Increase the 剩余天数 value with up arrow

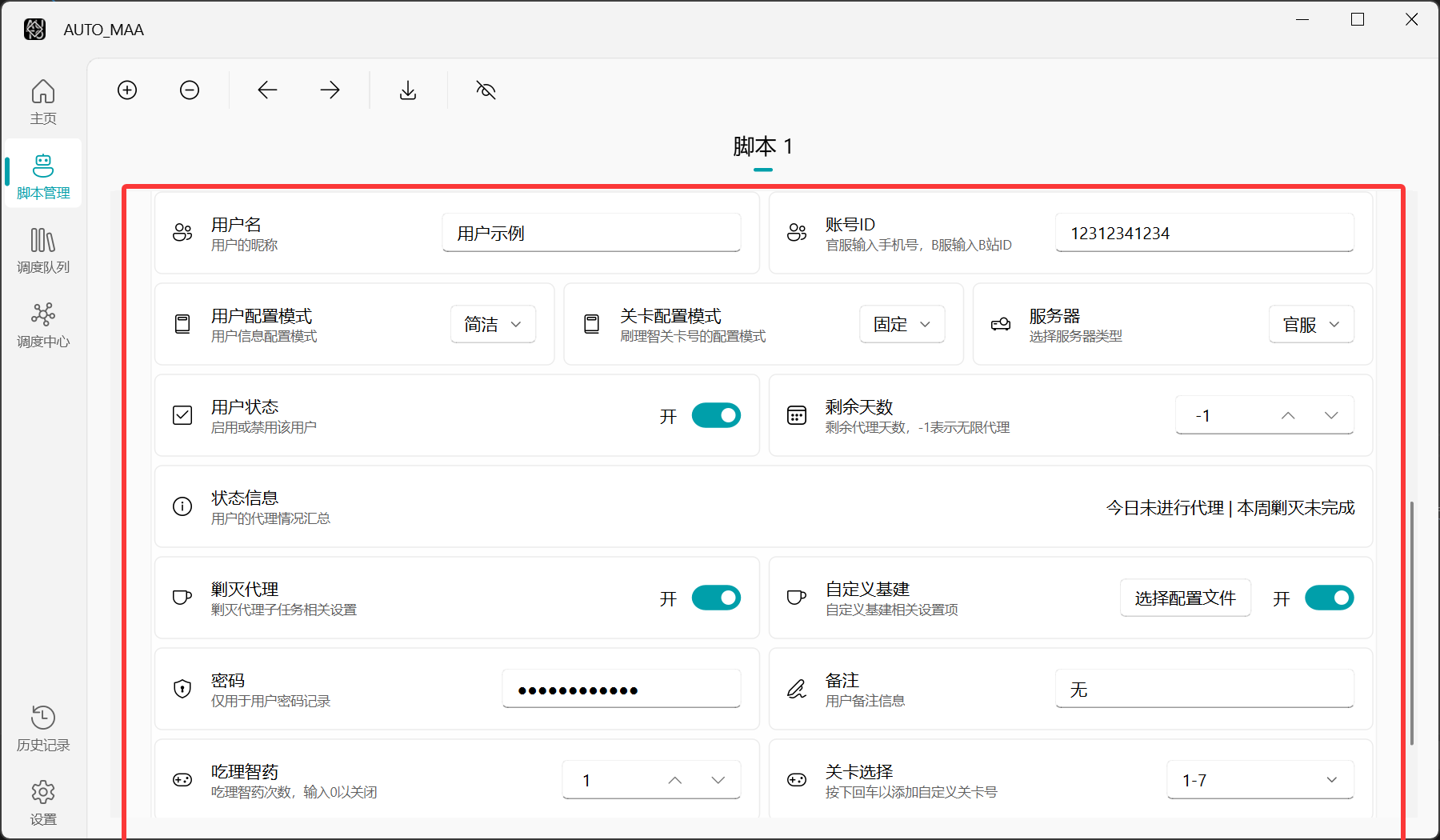1287,415
